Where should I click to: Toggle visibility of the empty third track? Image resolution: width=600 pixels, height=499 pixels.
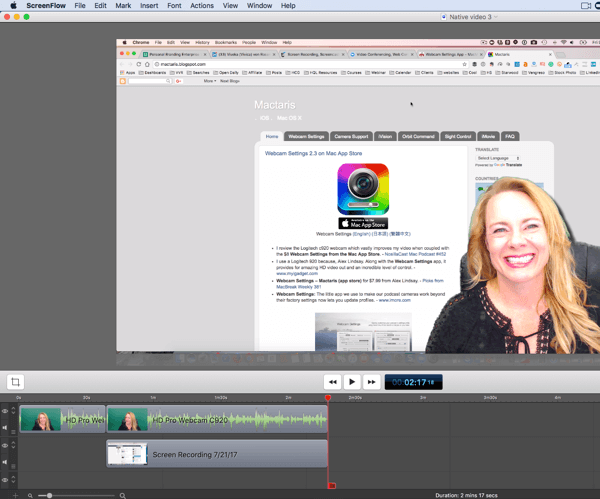coord(5,480)
